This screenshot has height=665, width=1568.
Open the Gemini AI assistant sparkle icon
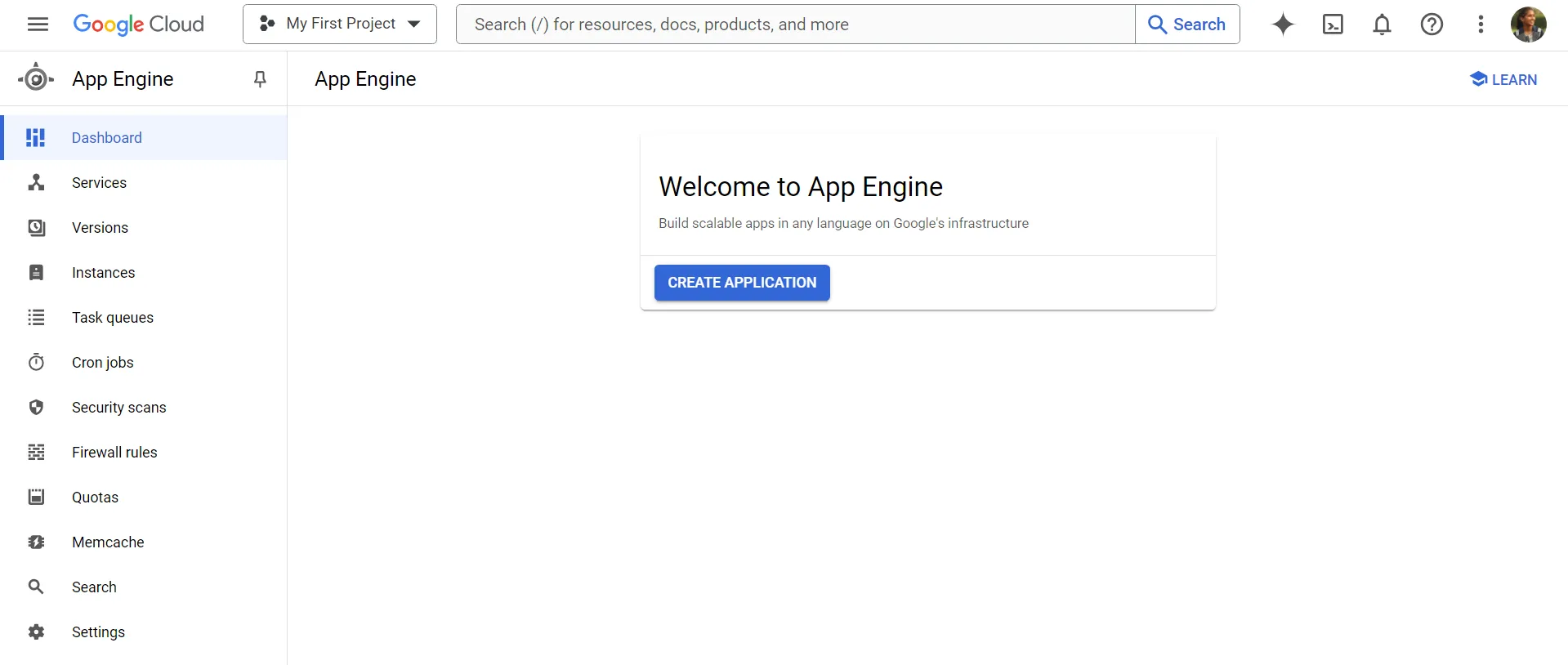(1283, 25)
